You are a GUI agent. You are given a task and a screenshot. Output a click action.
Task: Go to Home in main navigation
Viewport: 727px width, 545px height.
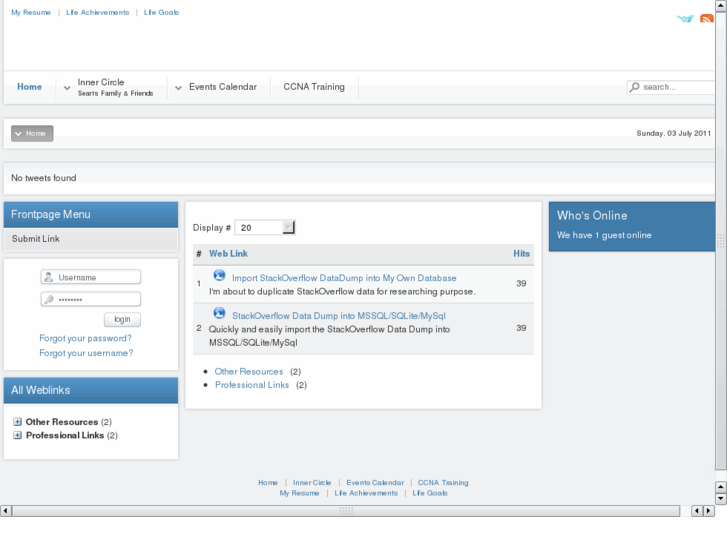pyautogui.click(x=29, y=87)
